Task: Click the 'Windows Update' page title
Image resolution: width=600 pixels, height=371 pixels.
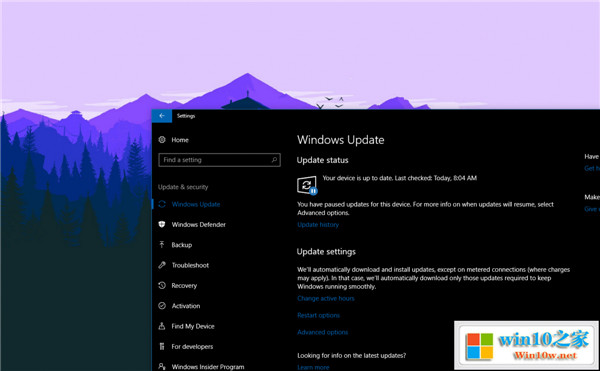Action: point(341,140)
